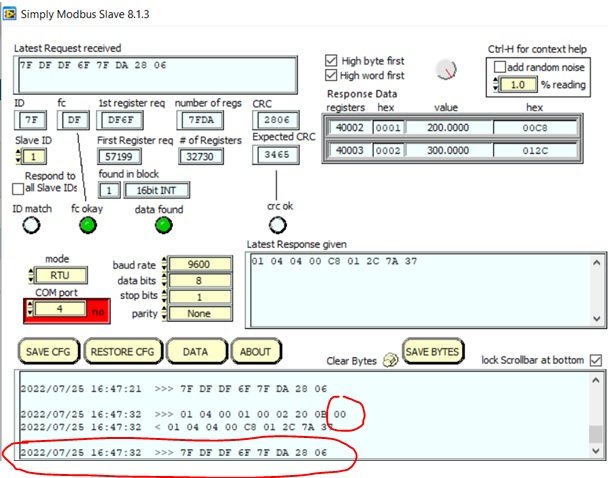Screen dimensions: 608x478
Task: Click the COM port value 4 field
Action: tap(60, 309)
